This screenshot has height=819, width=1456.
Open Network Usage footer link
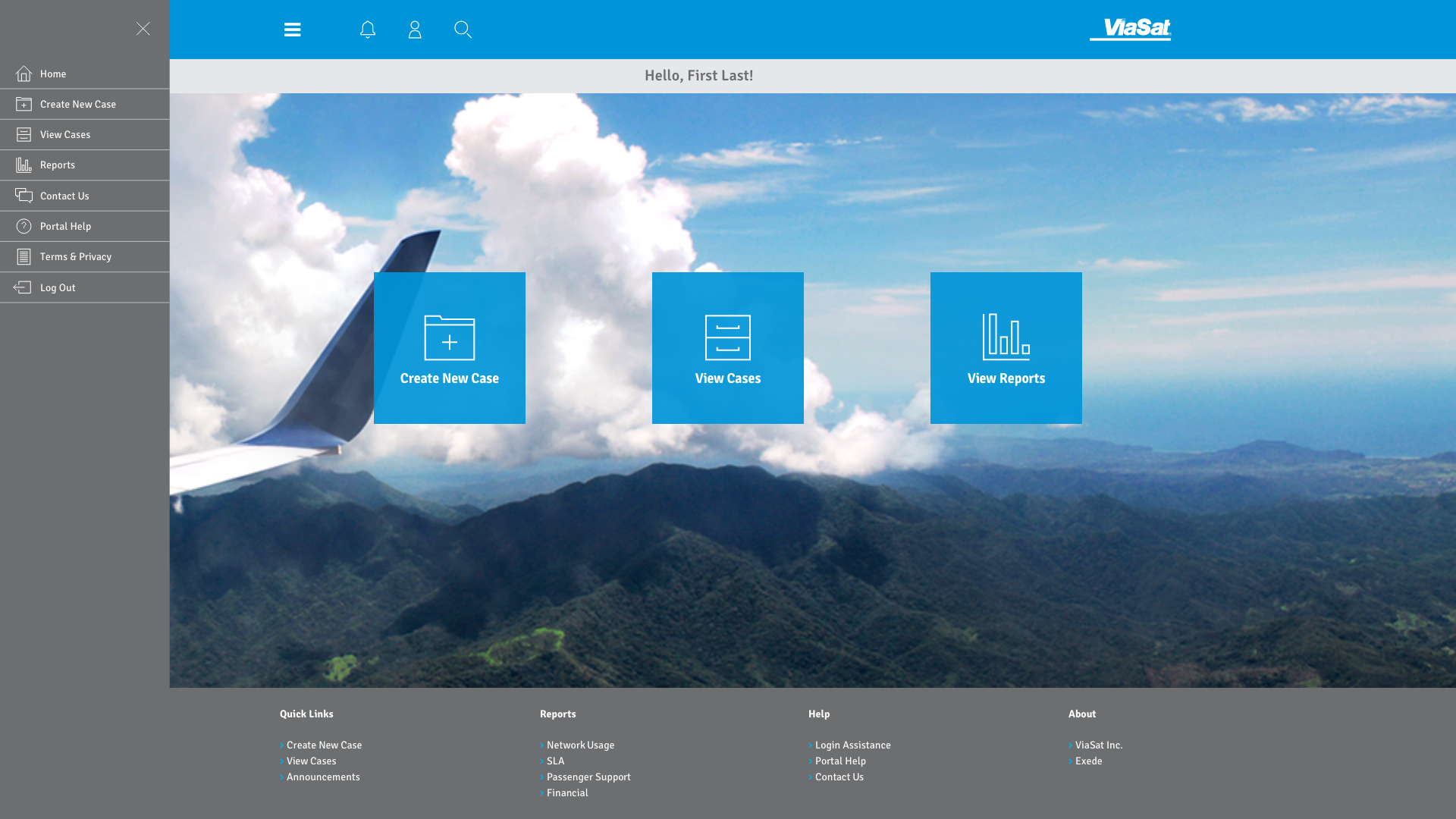pyautogui.click(x=580, y=745)
